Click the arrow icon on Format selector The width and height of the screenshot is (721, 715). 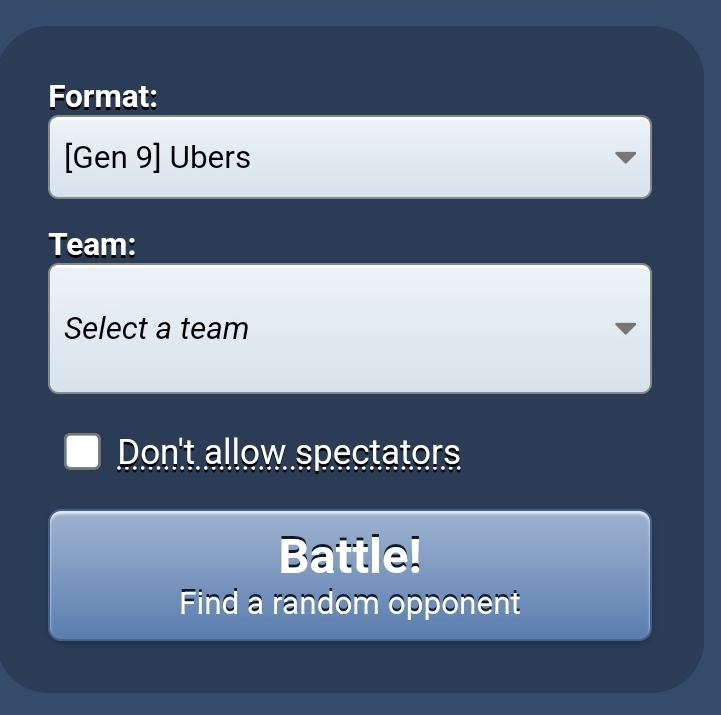coord(625,158)
